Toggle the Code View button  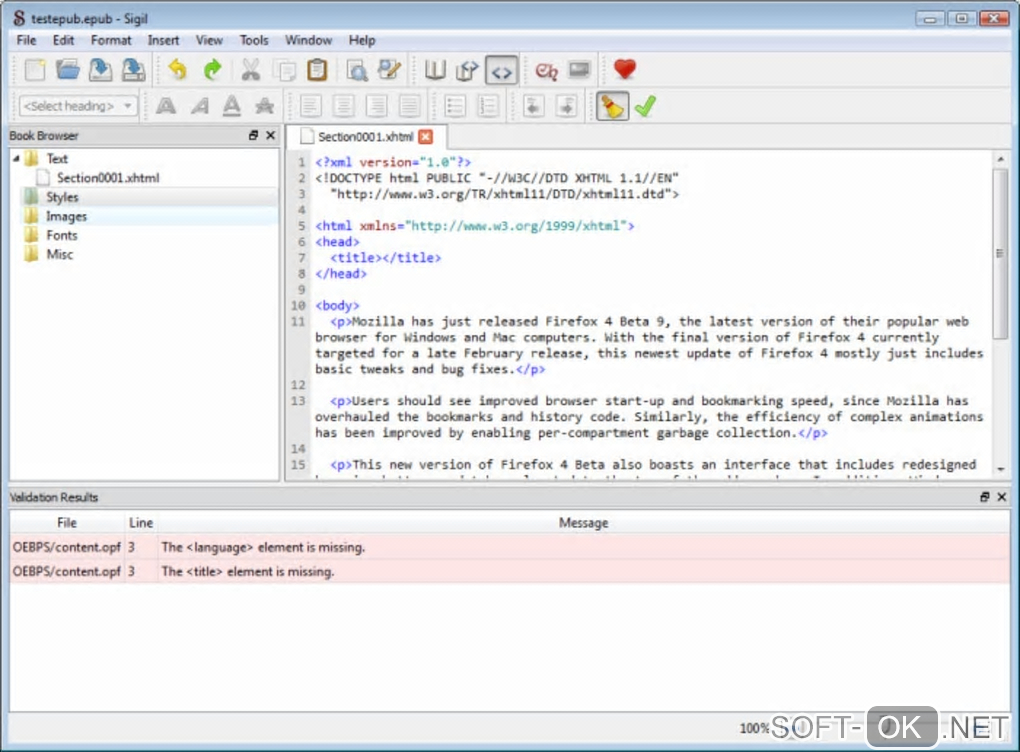pos(501,70)
